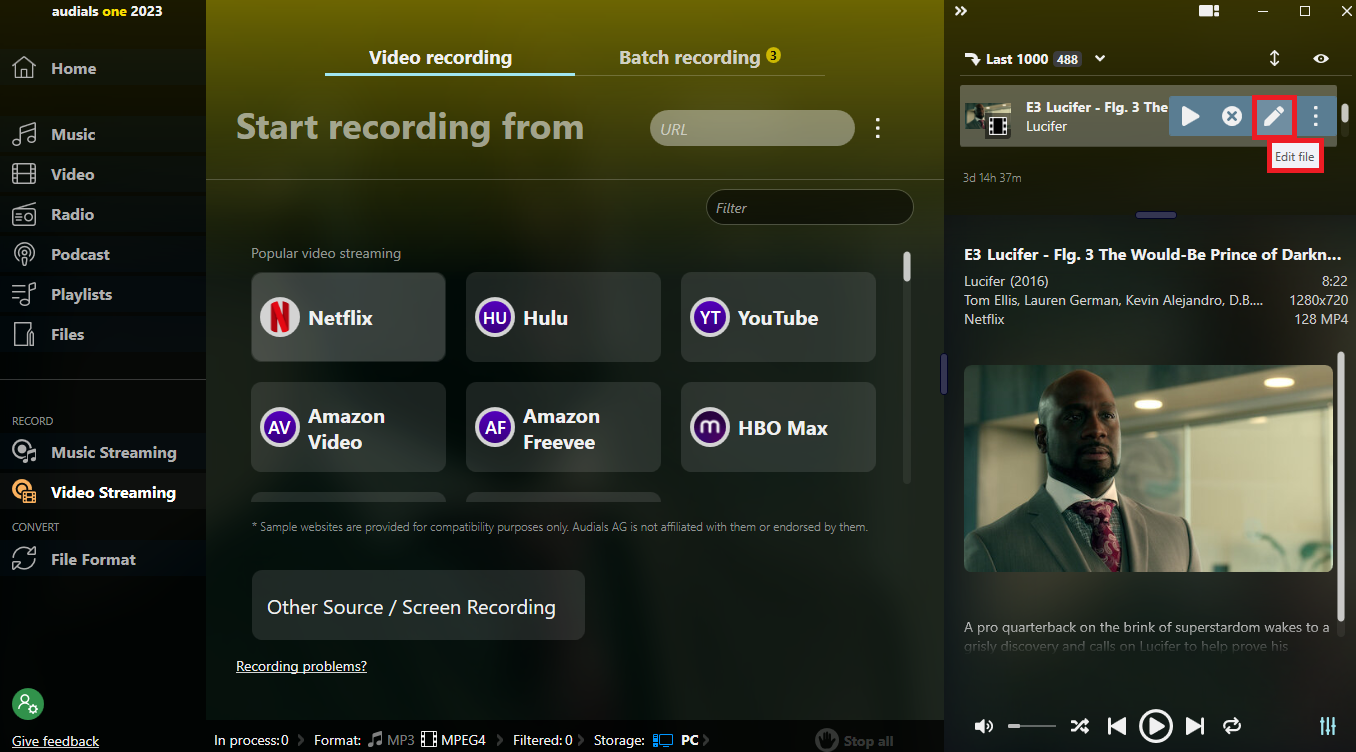Choose the HBO Max tile
1356x752 pixels.
pos(778,427)
